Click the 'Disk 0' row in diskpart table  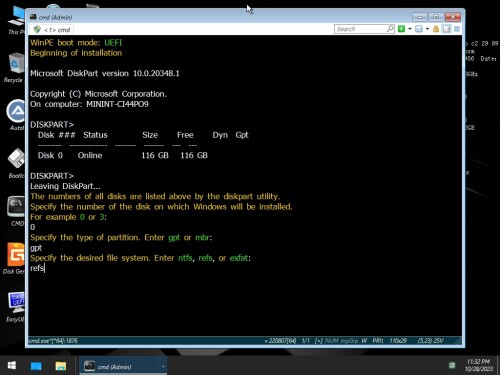[123, 155]
